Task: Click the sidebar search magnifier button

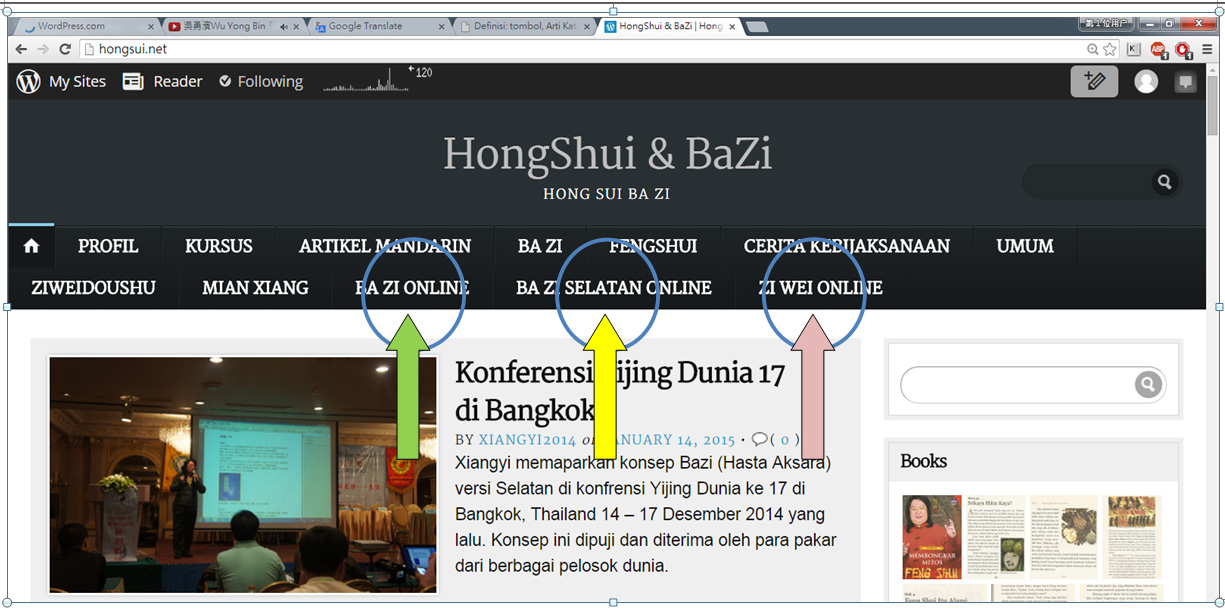Action: (x=1149, y=384)
